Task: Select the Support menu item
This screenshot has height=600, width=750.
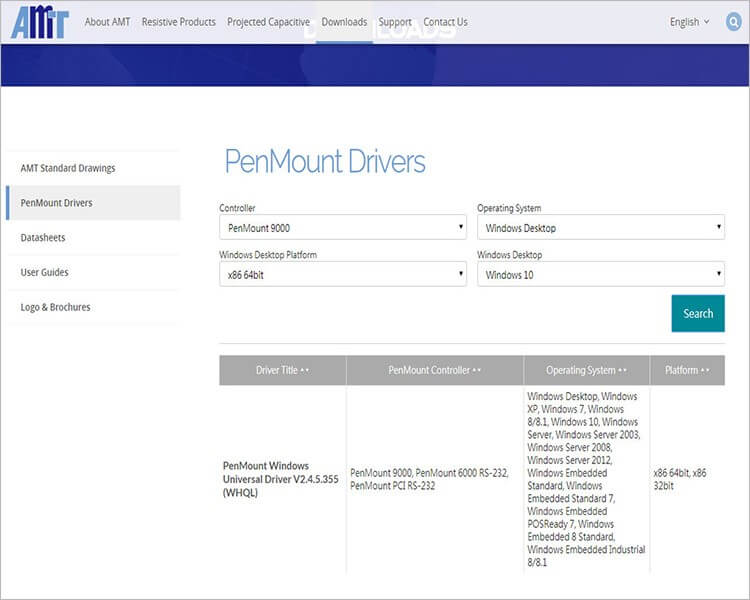Action: point(395,22)
